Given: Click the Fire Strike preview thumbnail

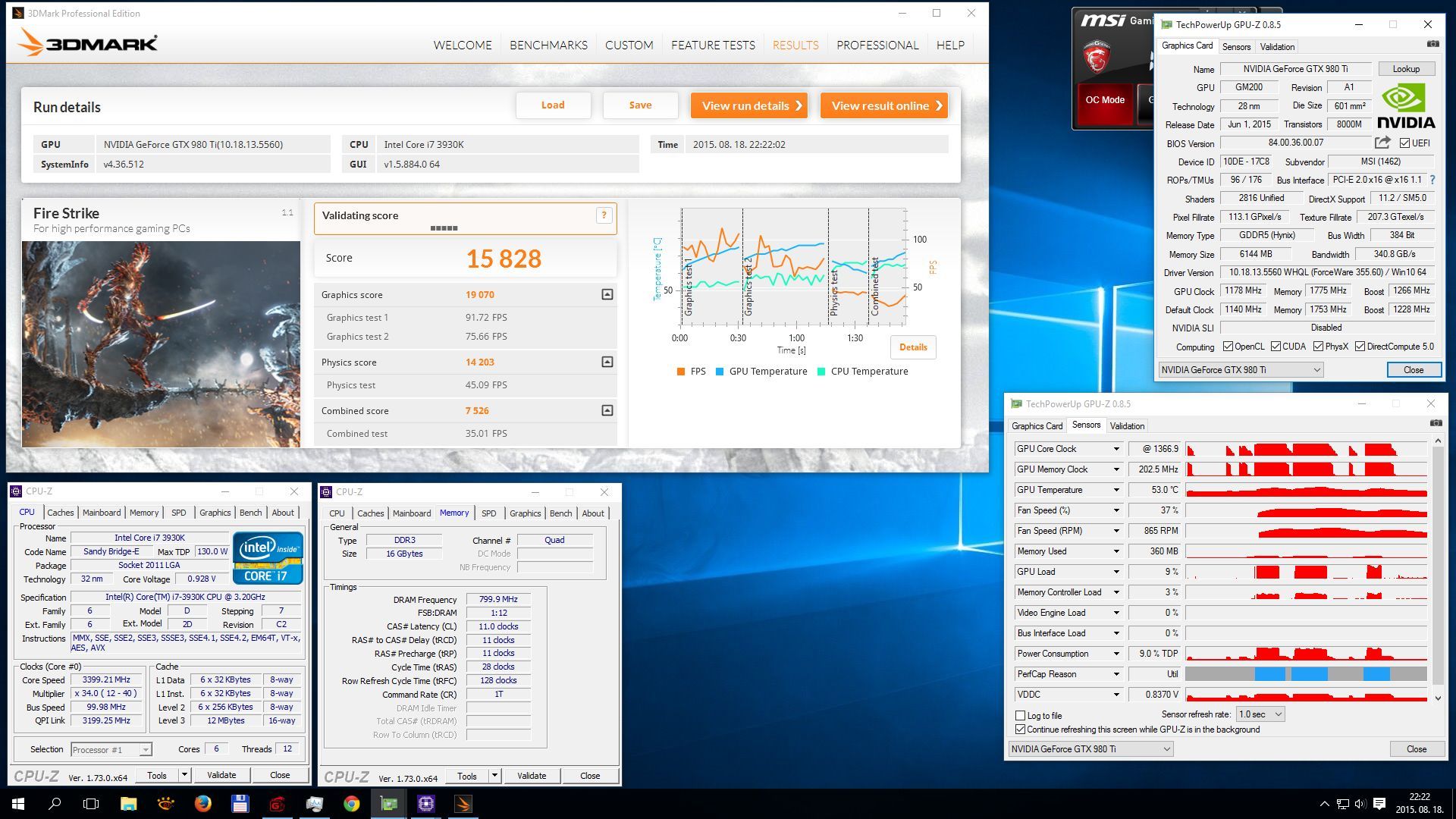Looking at the screenshot, I should pos(161,344).
